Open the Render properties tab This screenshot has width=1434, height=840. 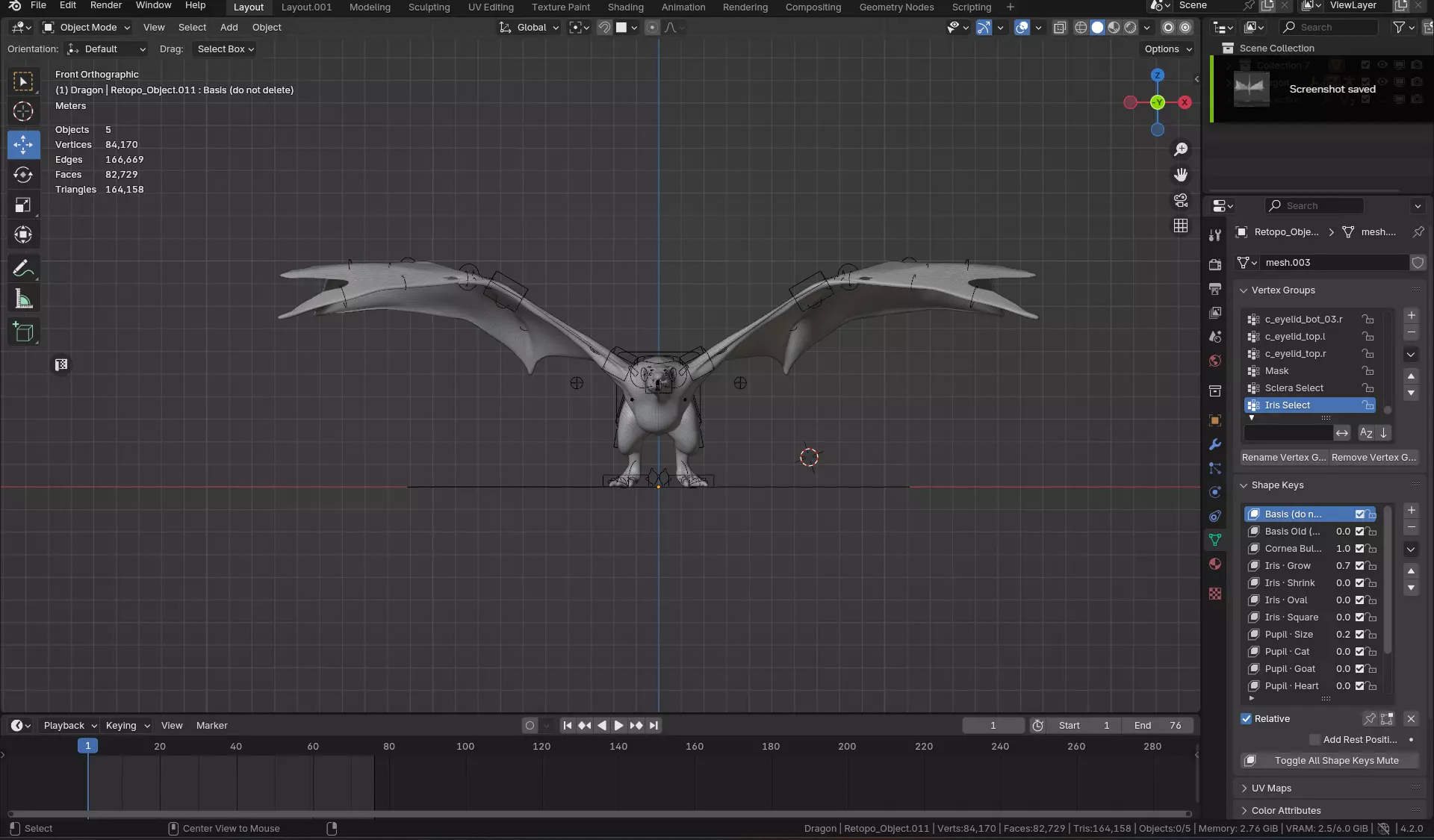click(x=1215, y=265)
